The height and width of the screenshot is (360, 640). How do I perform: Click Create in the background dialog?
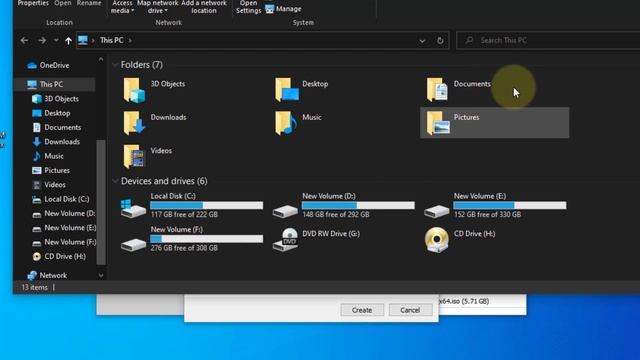click(362, 310)
